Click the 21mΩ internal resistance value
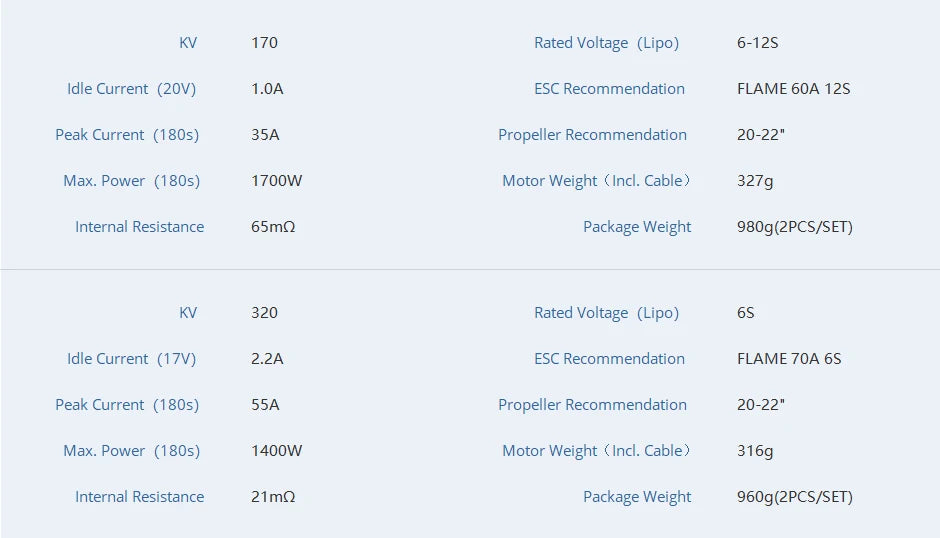 click(273, 497)
